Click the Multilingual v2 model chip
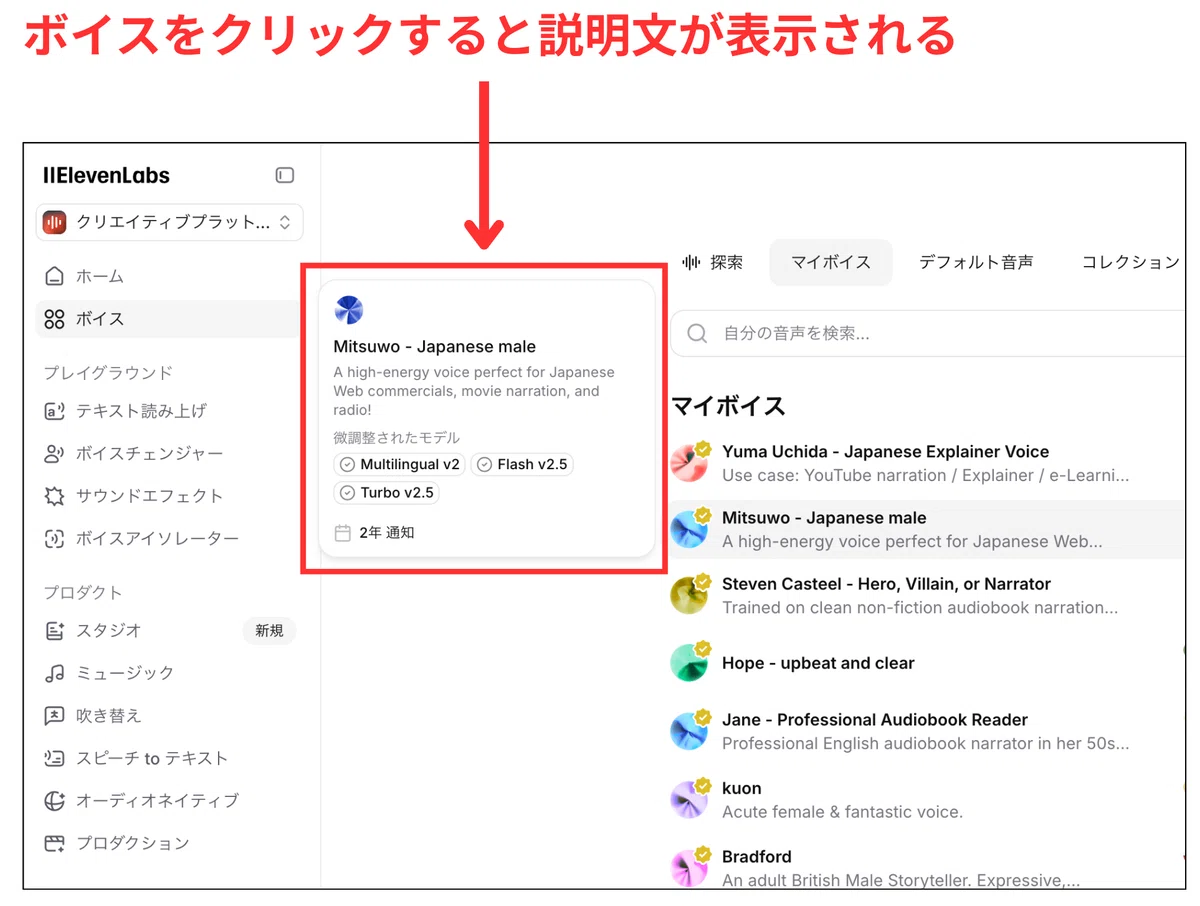Screen dimensions: 1200x906 tap(400, 465)
